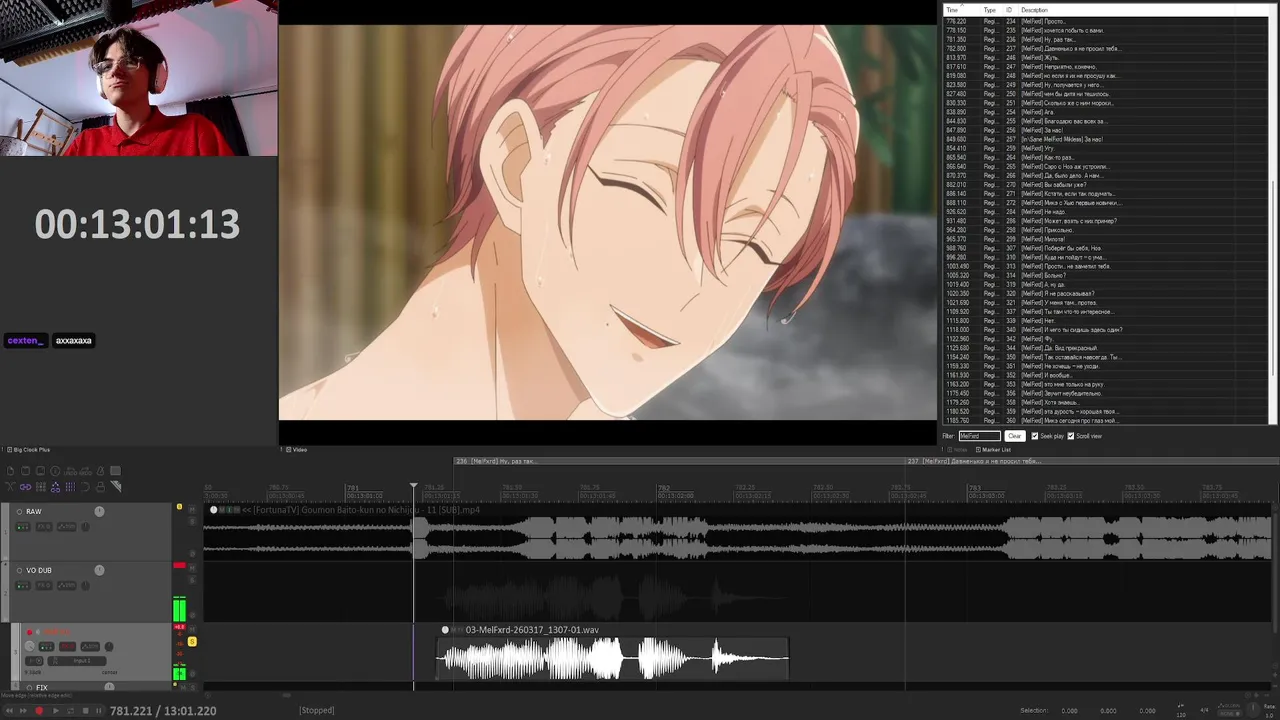The width and height of the screenshot is (1280, 720).
Task: Open FX chain on RAW track
Action: tap(43, 527)
